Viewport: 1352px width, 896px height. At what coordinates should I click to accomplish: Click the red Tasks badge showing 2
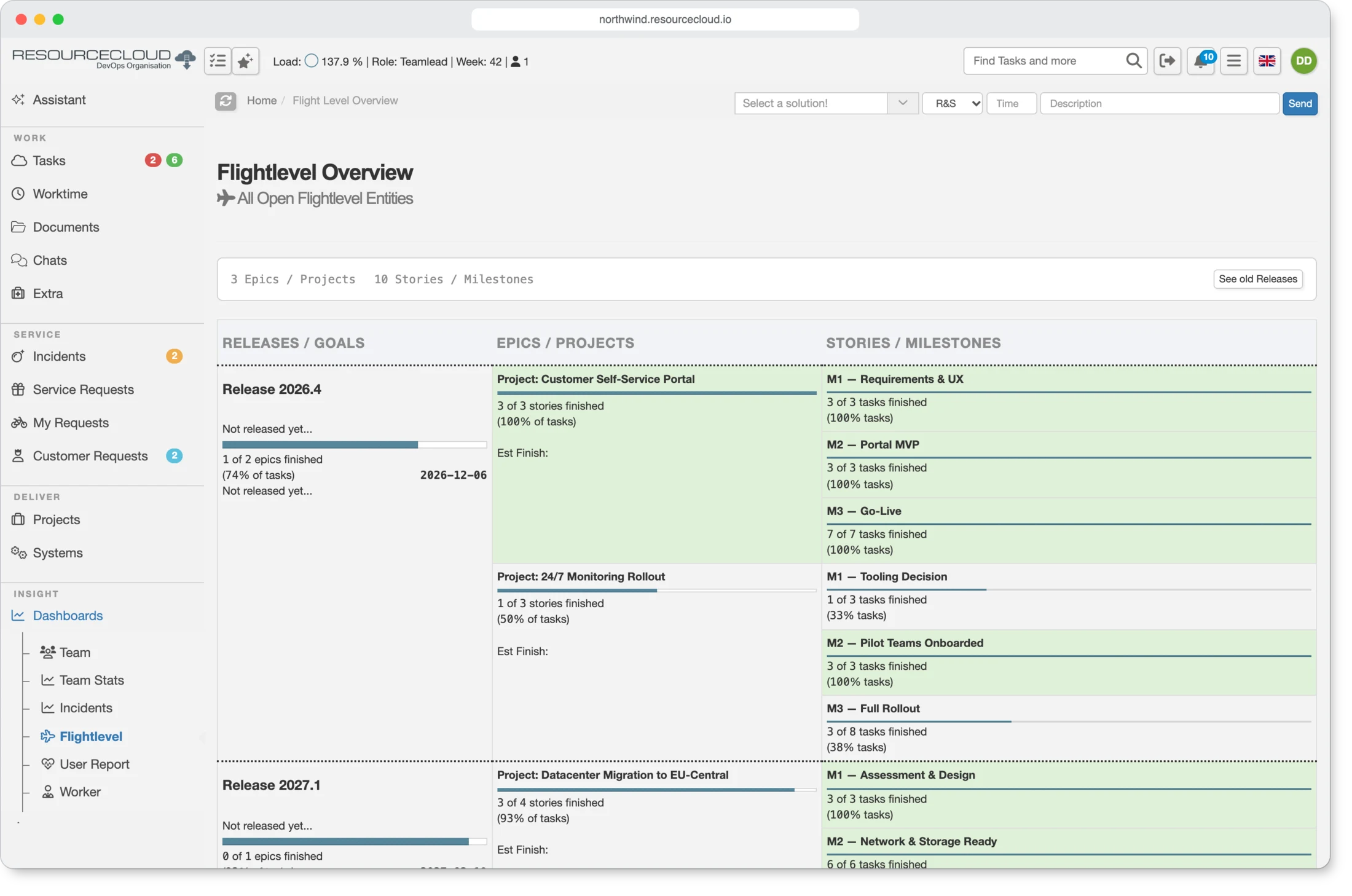pos(152,160)
